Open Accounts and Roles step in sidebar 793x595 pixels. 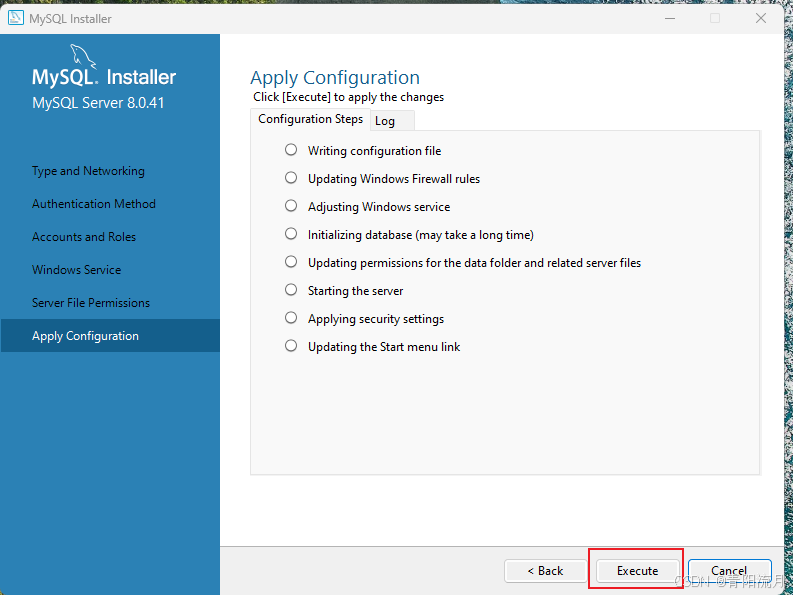click(84, 237)
